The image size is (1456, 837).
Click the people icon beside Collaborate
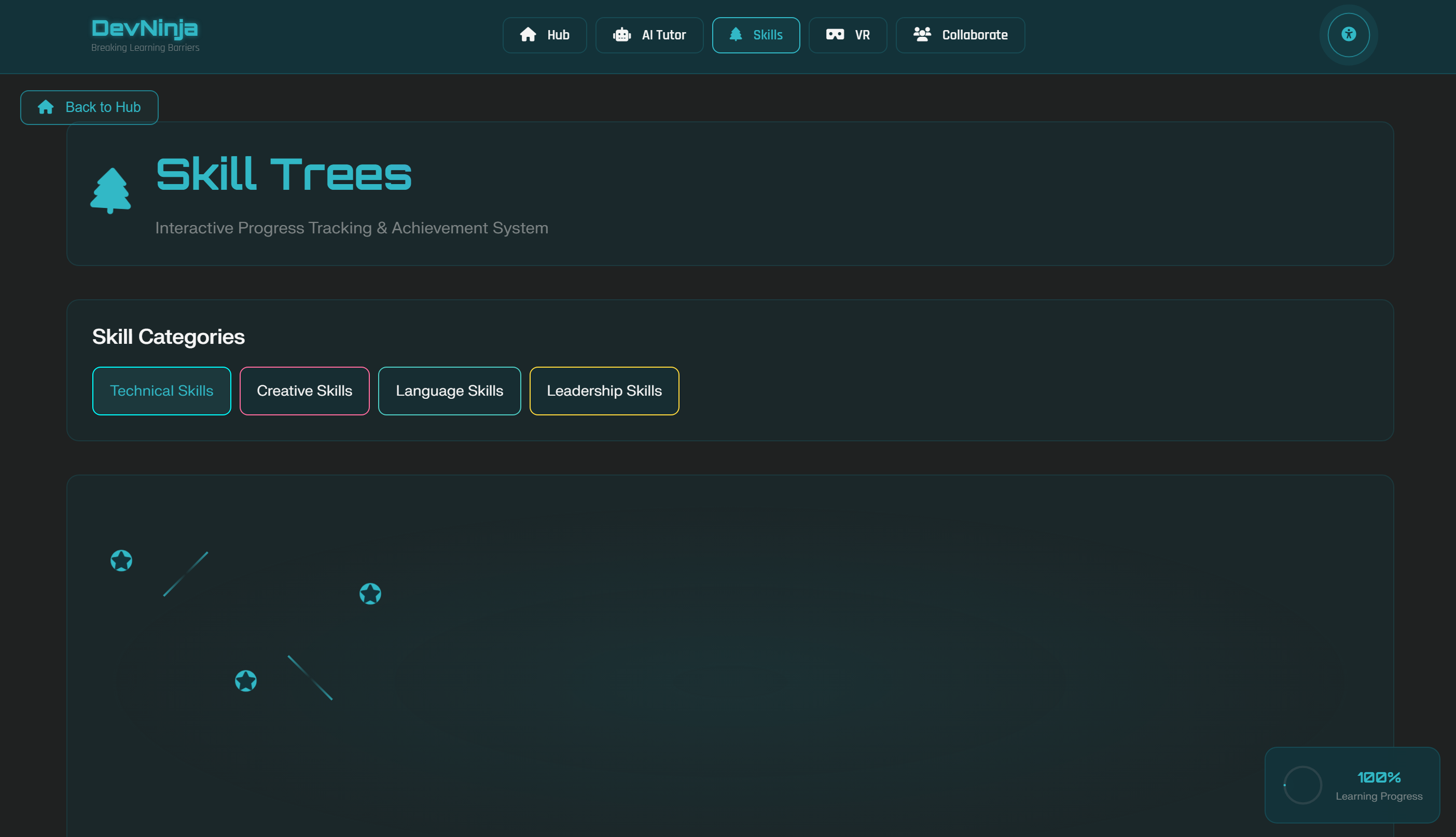tap(922, 35)
